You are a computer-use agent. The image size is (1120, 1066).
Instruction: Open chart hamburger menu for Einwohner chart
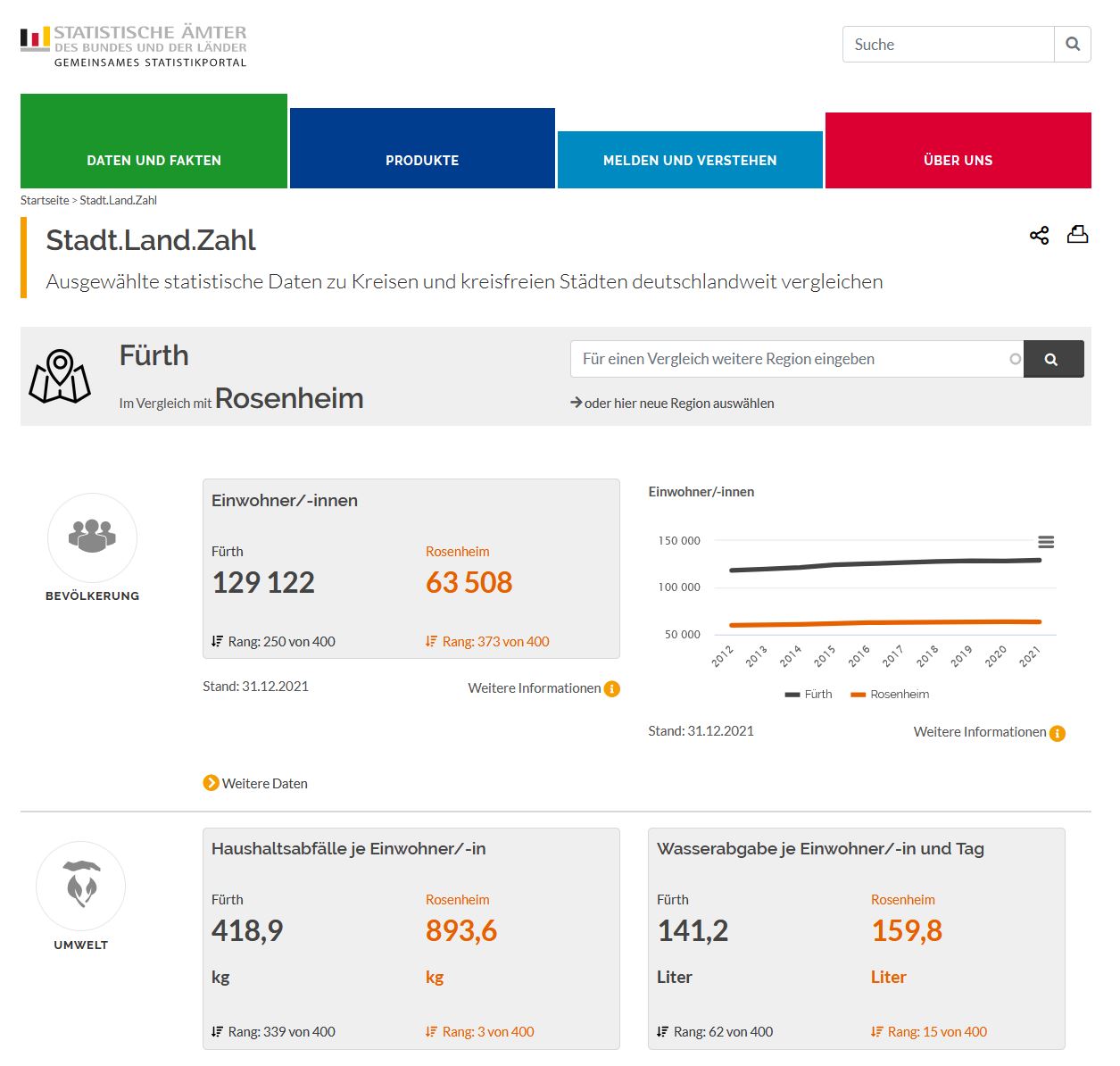1046,542
